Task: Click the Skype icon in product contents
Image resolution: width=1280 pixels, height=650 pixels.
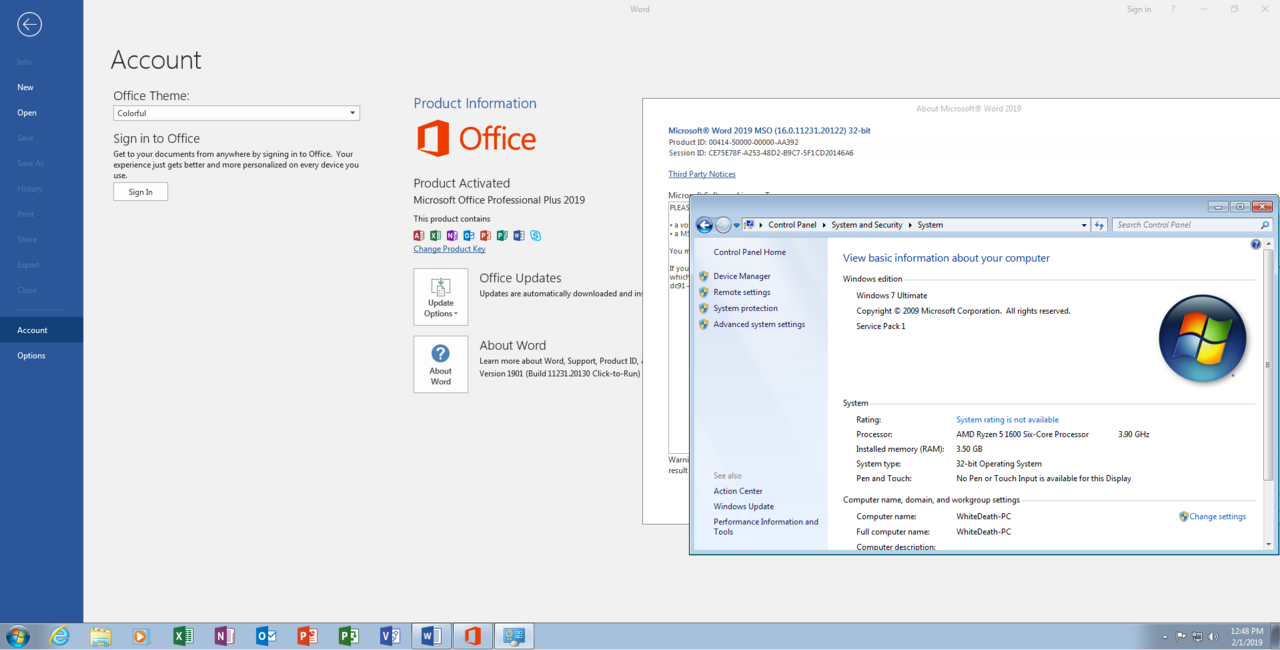Action: click(536, 236)
